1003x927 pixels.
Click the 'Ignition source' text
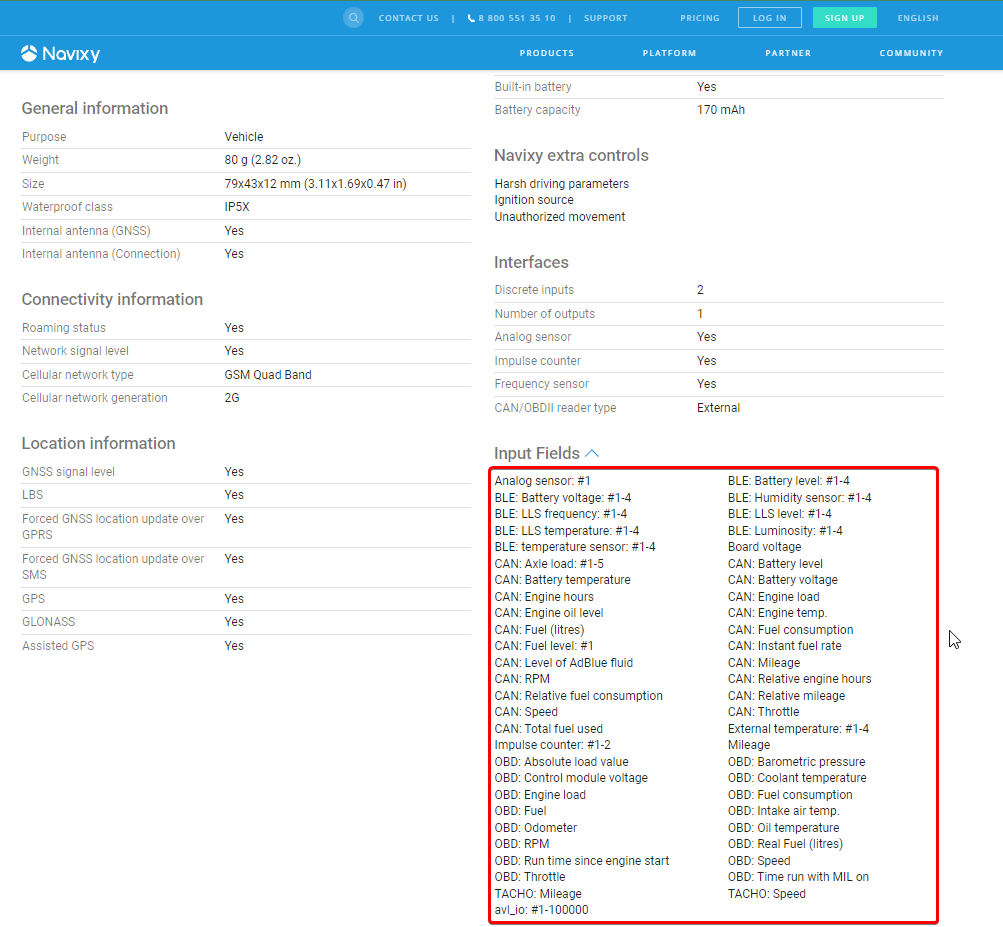534,200
